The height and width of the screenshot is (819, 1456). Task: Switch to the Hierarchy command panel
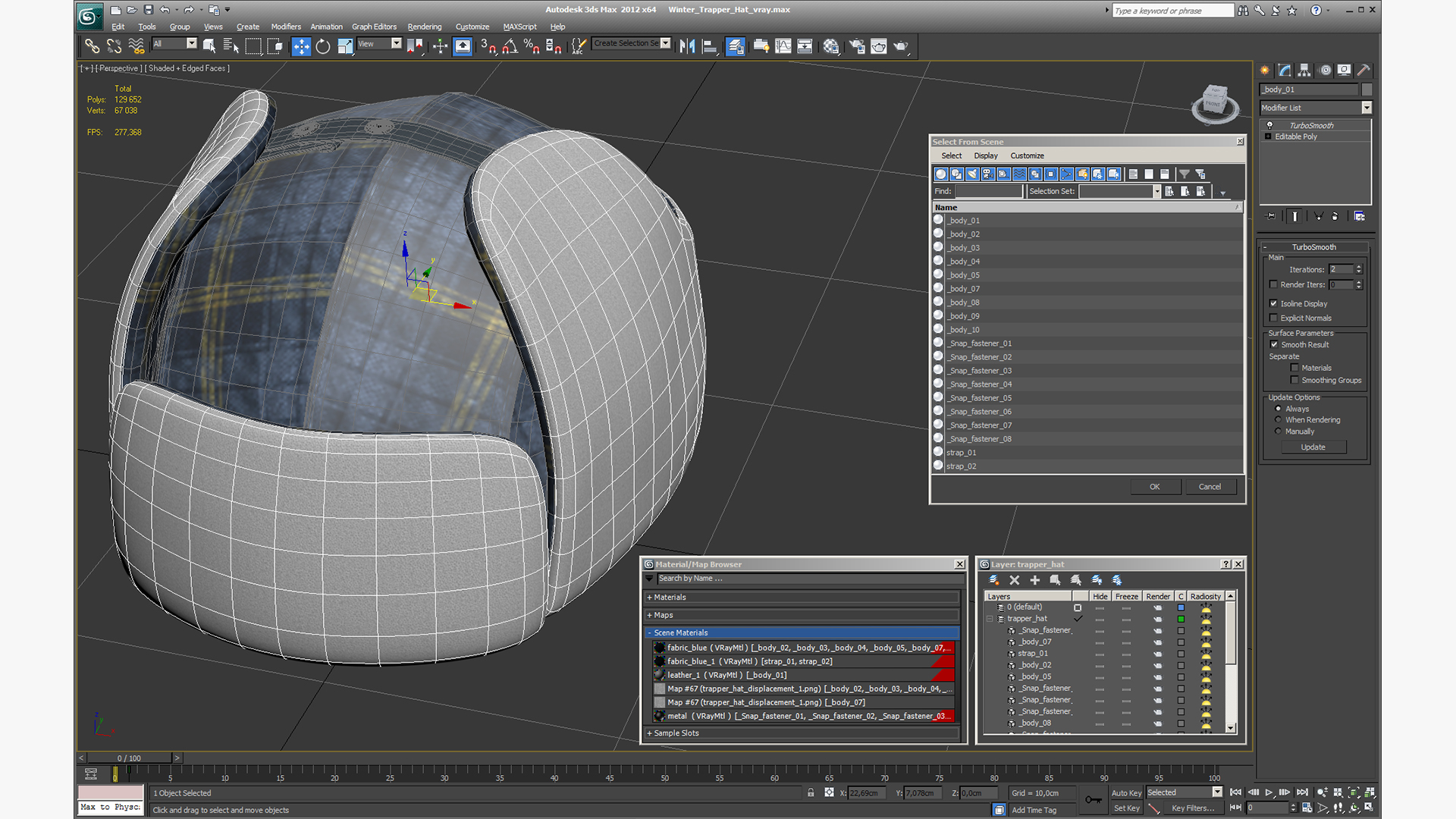point(1304,70)
